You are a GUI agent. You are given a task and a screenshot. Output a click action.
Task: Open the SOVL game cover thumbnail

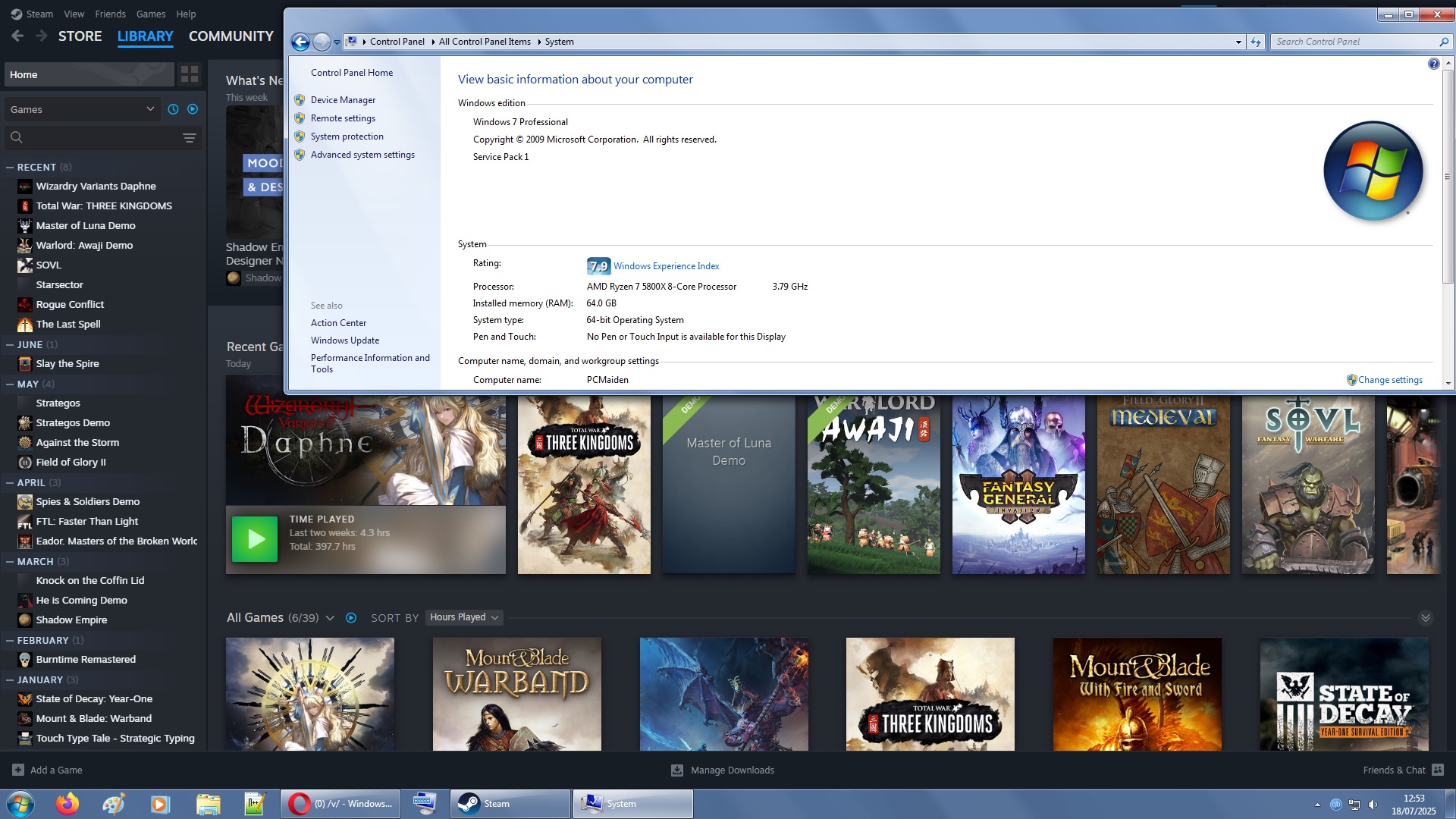click(1308, 485)
